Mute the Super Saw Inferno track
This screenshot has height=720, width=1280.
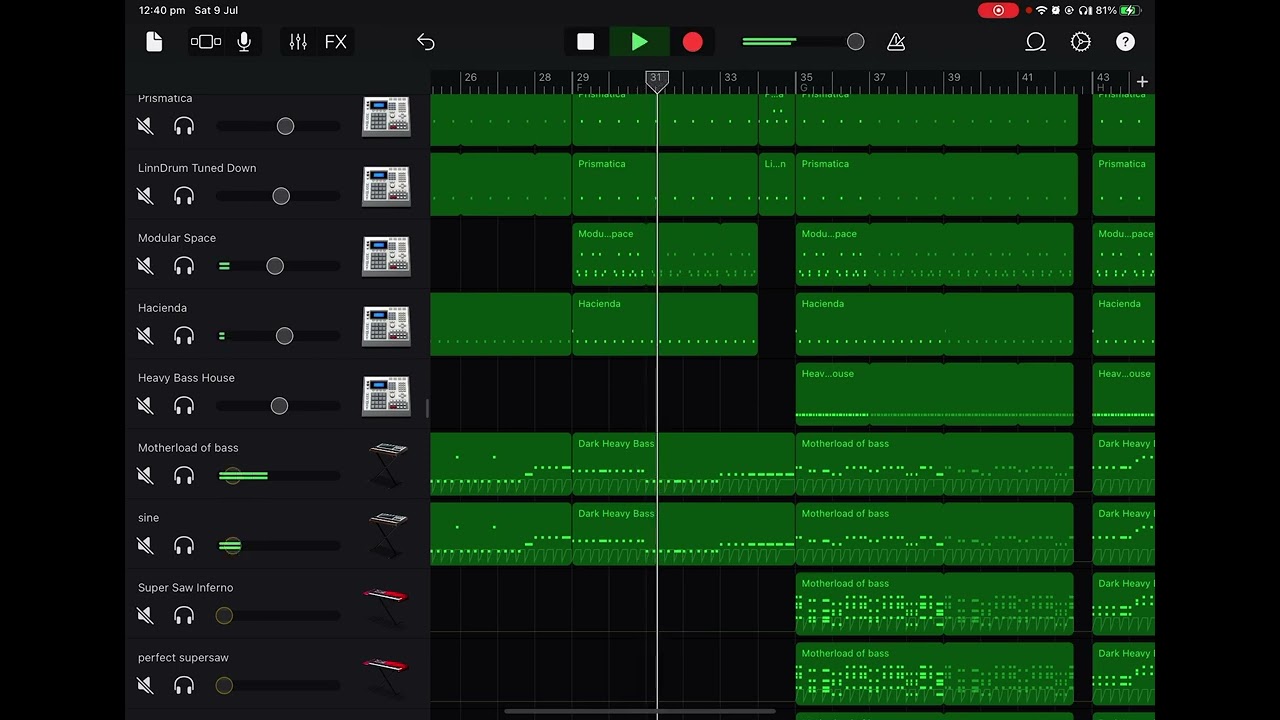146,616
